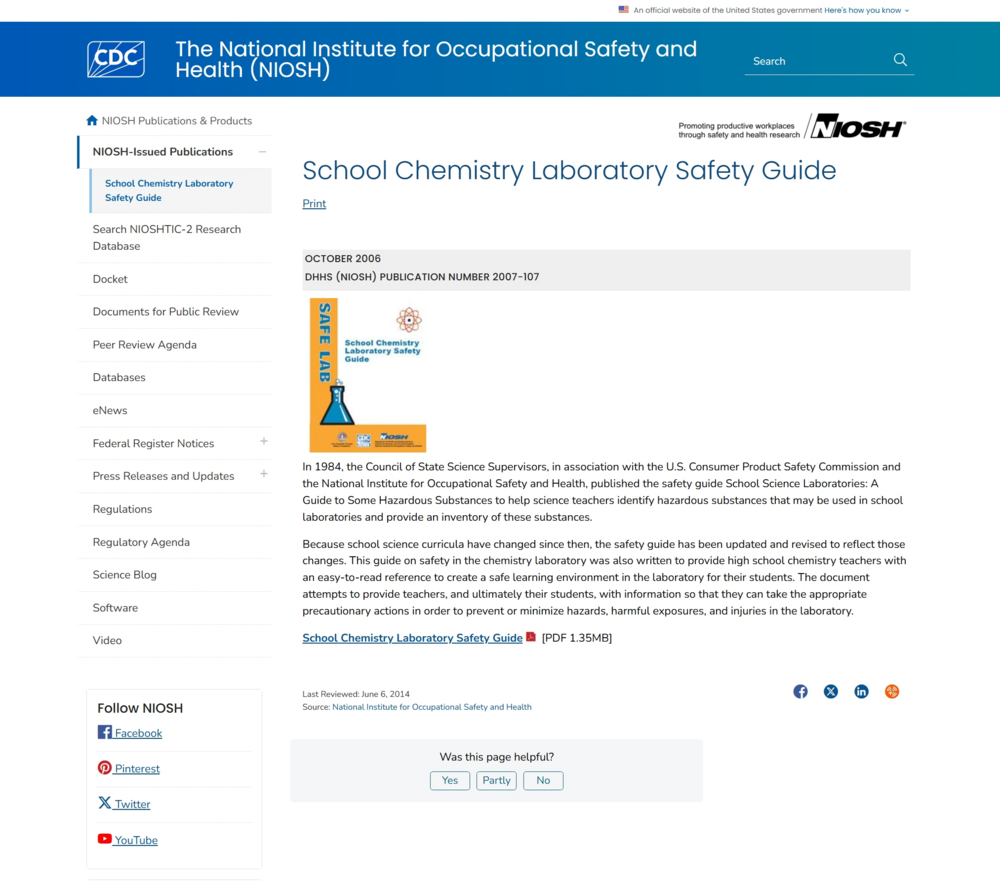Expand the Press Releases and Updates section
Screen dimensions: 1000x882
pyautogui.click(x=264, y=474)
